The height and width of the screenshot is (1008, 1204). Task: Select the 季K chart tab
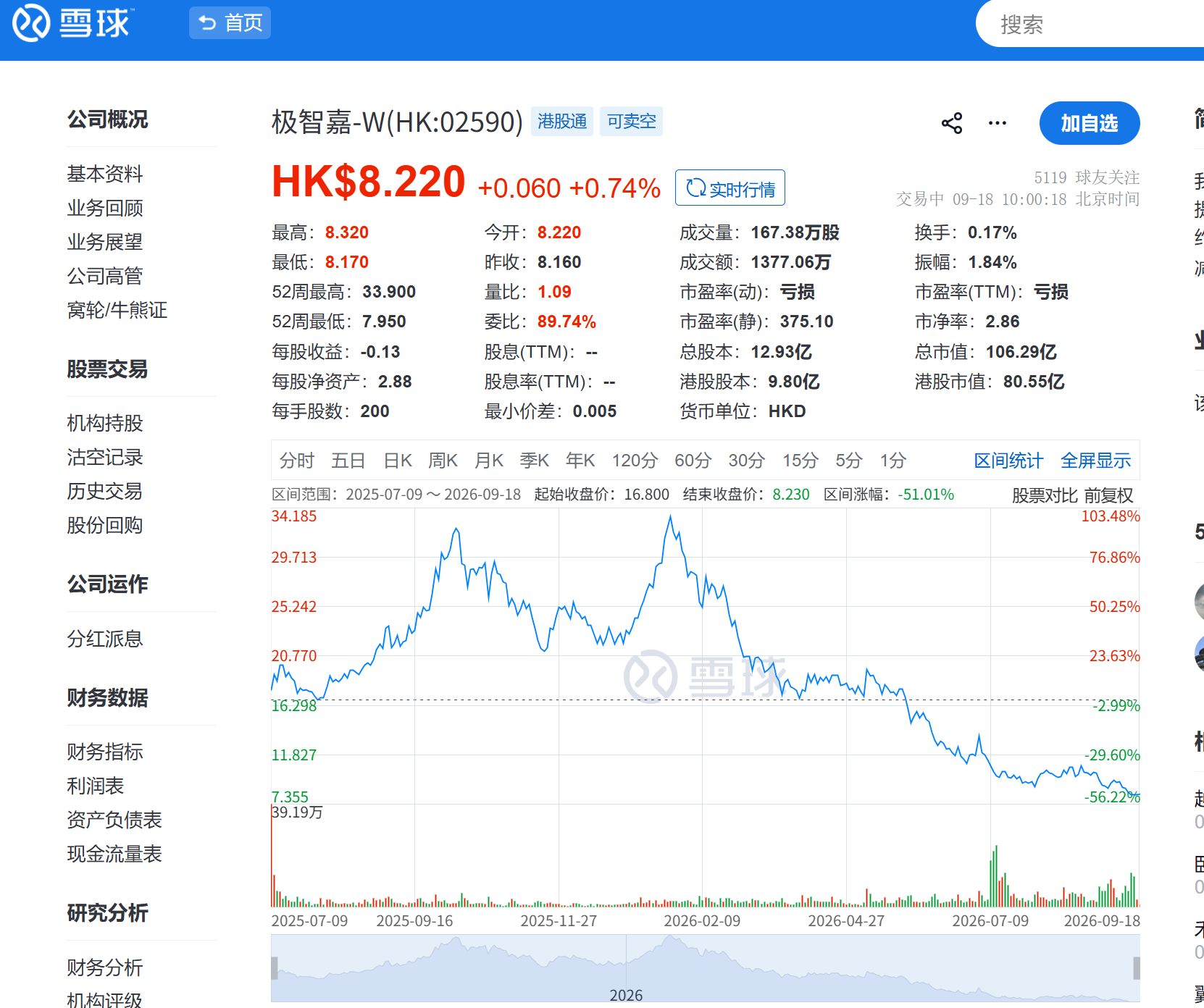[x=535, y=461]
